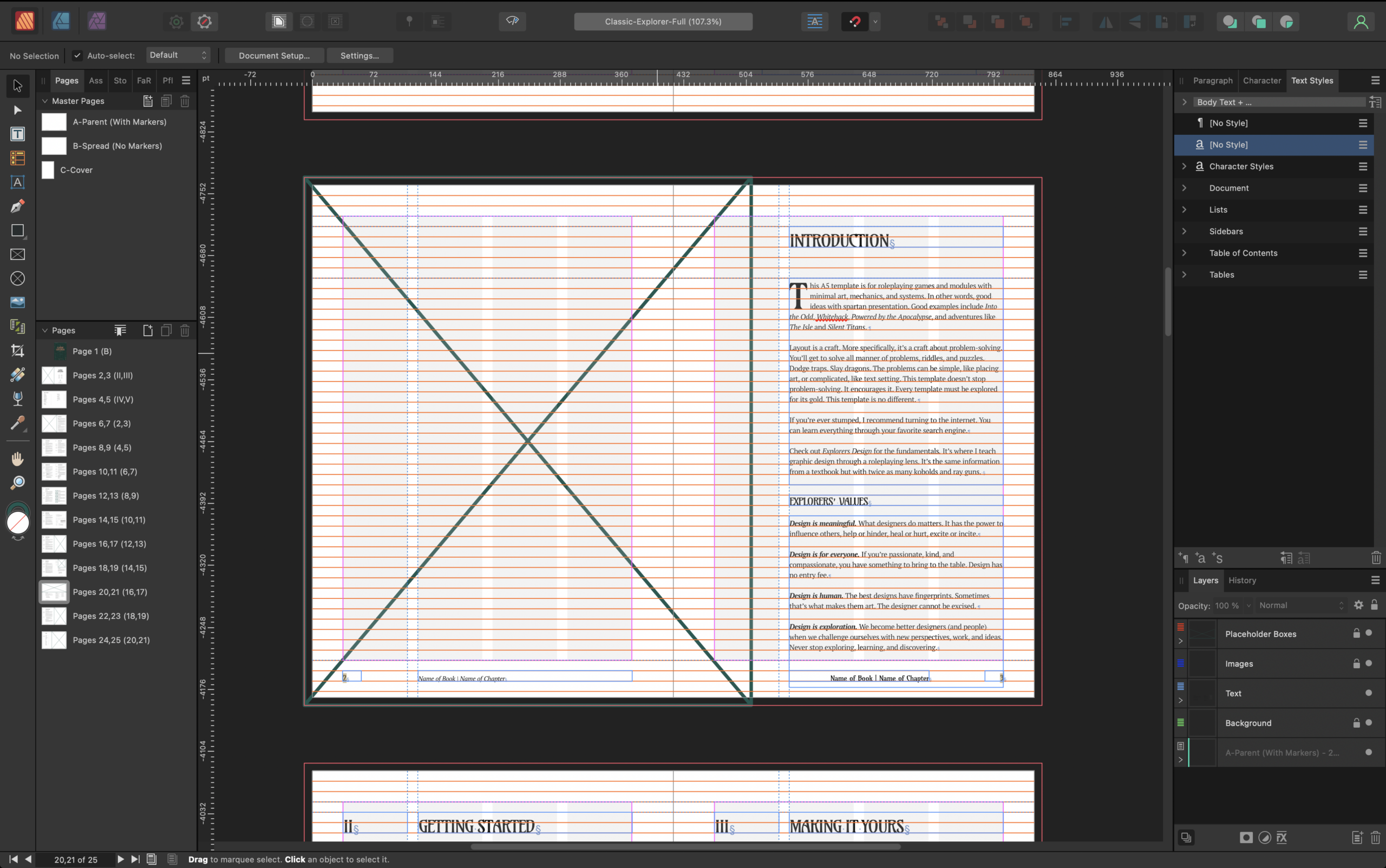Viewport: 1386px width, 868px height.
Task: Expand the Placeholder Boxes layer
Action: [1181, 641]
